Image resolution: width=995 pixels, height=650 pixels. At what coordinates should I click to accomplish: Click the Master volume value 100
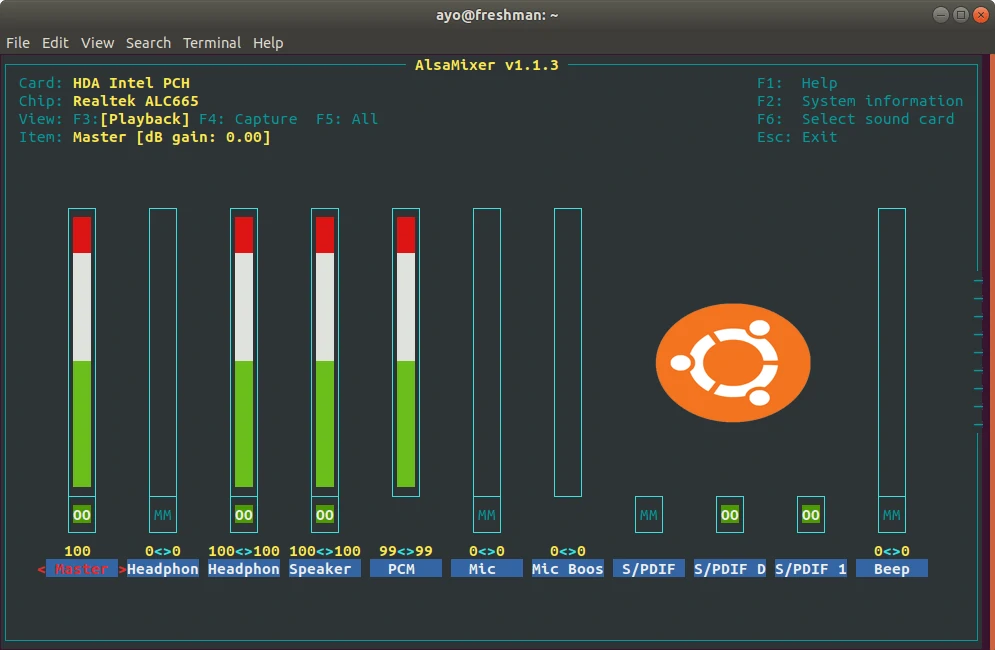[x=77, y=551]
